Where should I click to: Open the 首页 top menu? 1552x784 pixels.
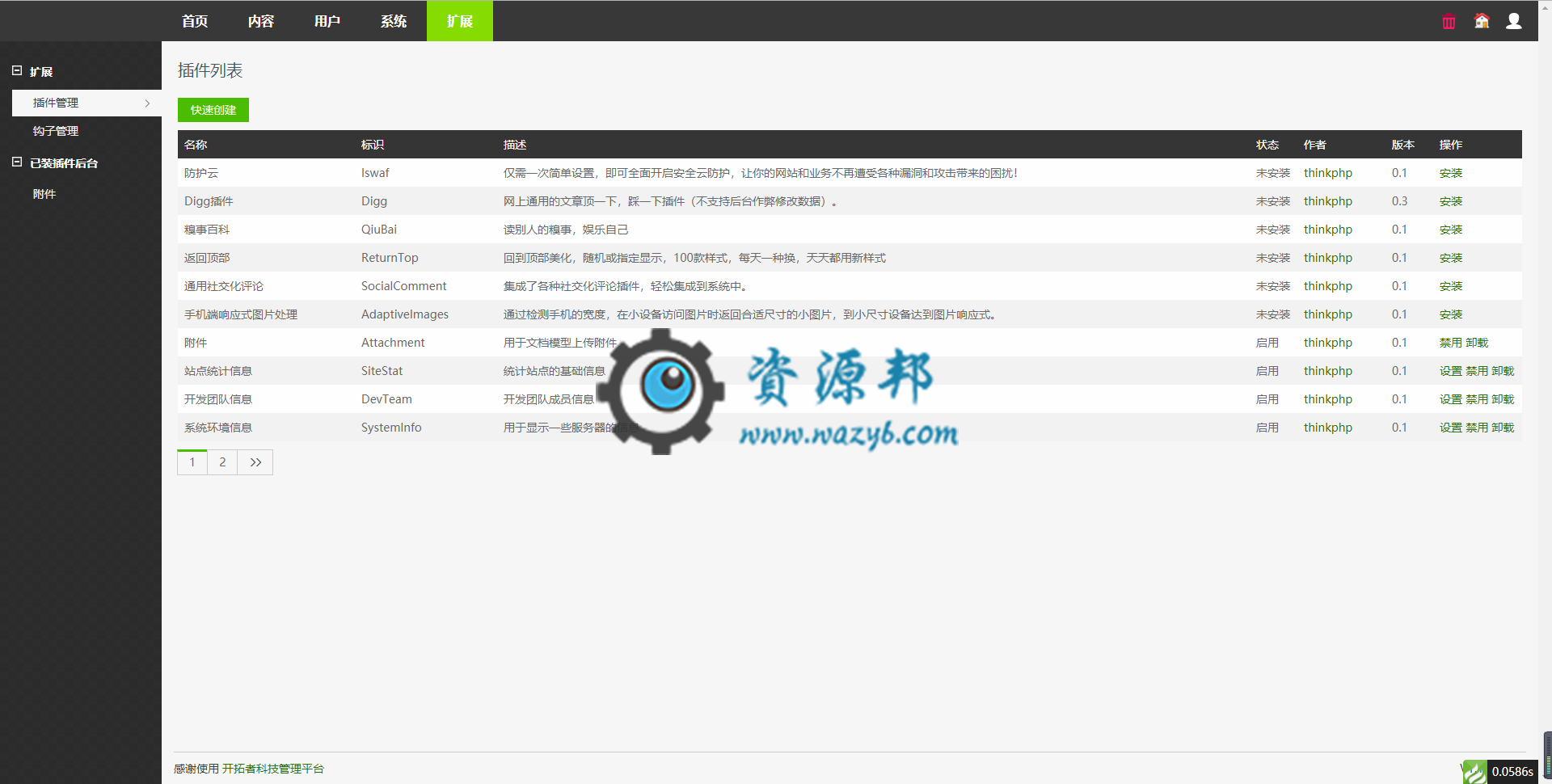click(x=195, y=21)
